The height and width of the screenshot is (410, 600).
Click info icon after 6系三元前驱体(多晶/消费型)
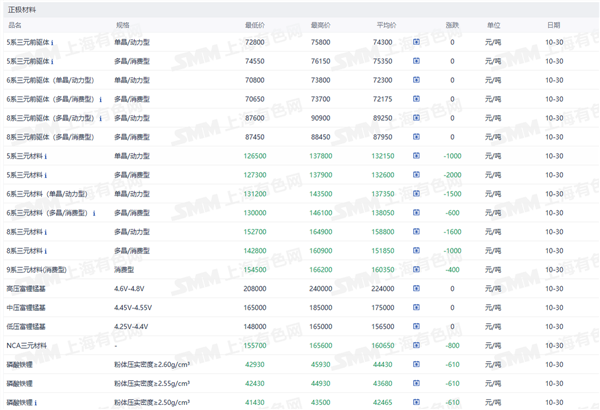coord(100,100)
